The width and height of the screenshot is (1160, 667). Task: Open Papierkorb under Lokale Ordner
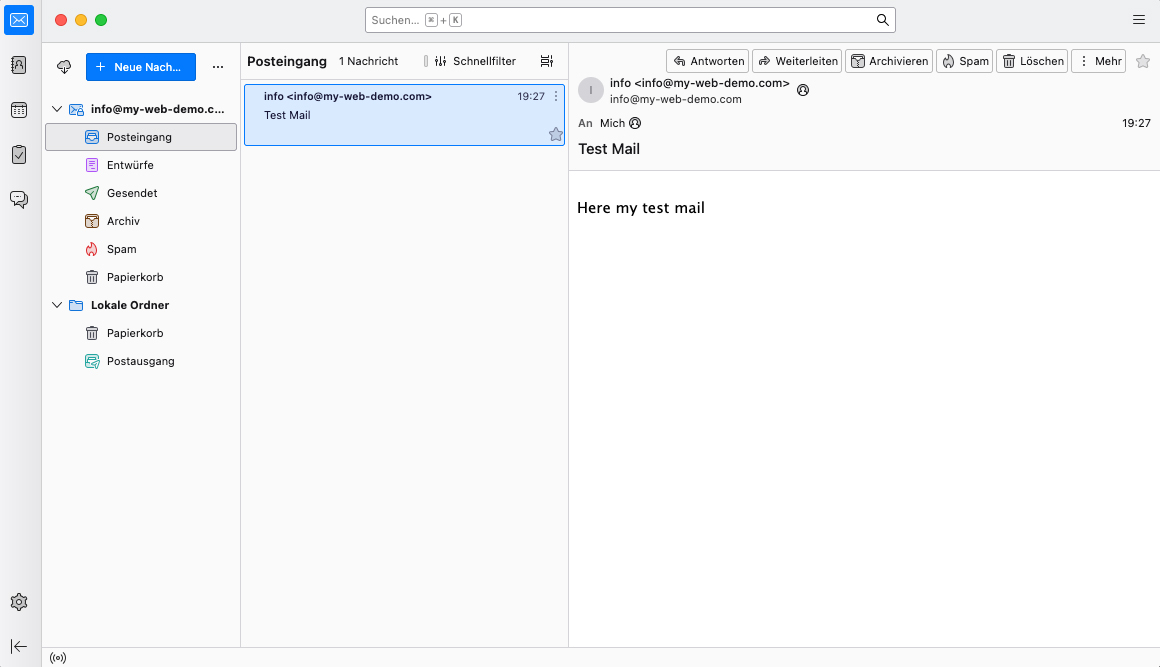[x=141, y=334]
